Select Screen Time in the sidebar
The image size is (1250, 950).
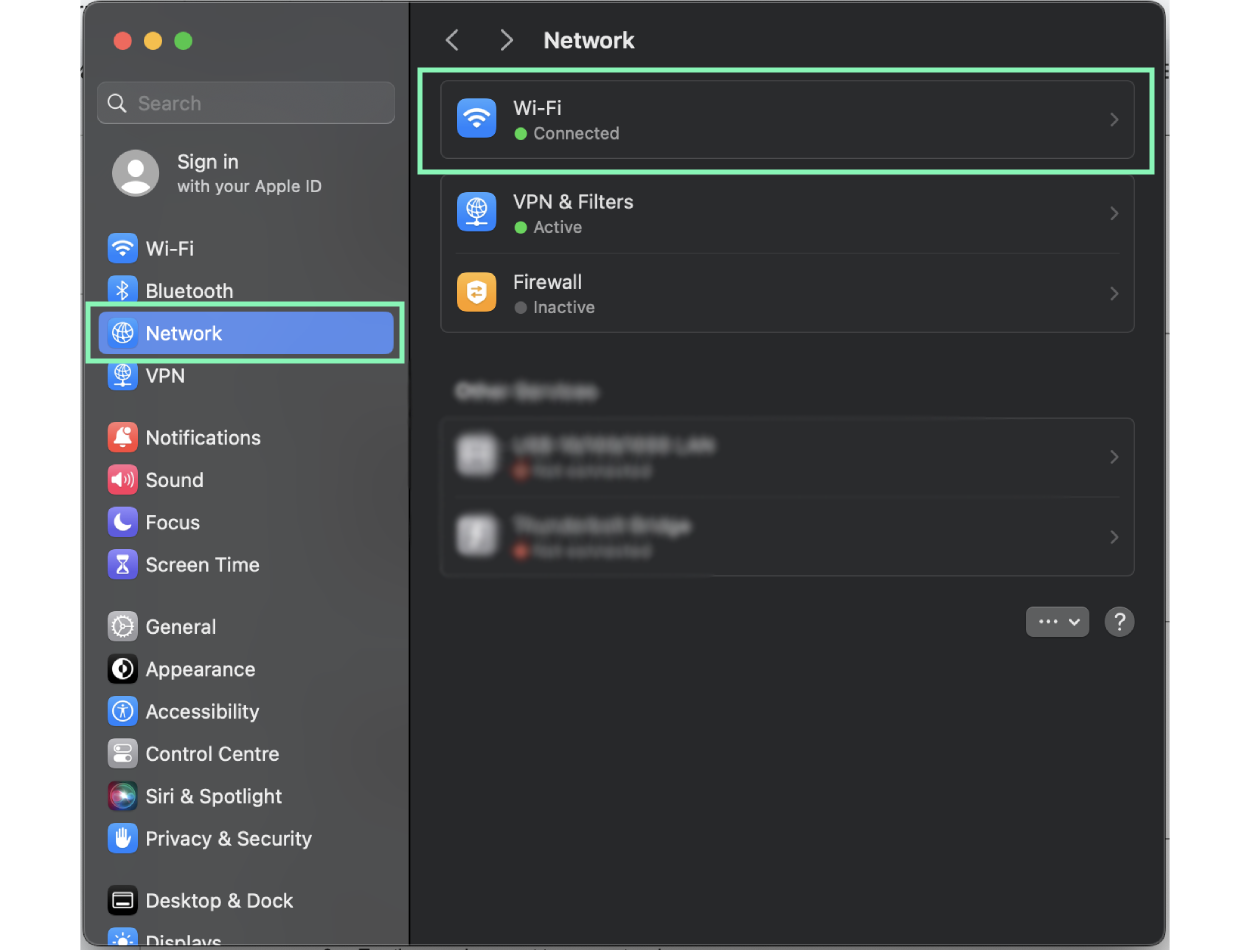[x=246, y=565]
